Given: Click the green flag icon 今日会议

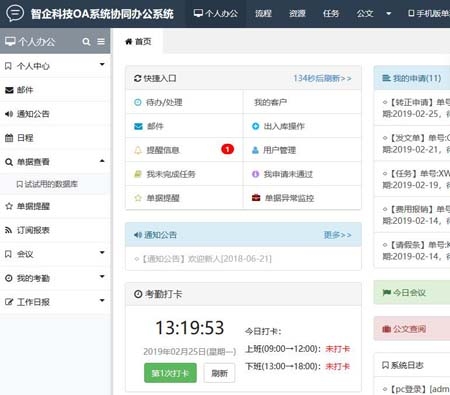Looking at the screenshot, I should pyautogui.click(x=387, y=293).
